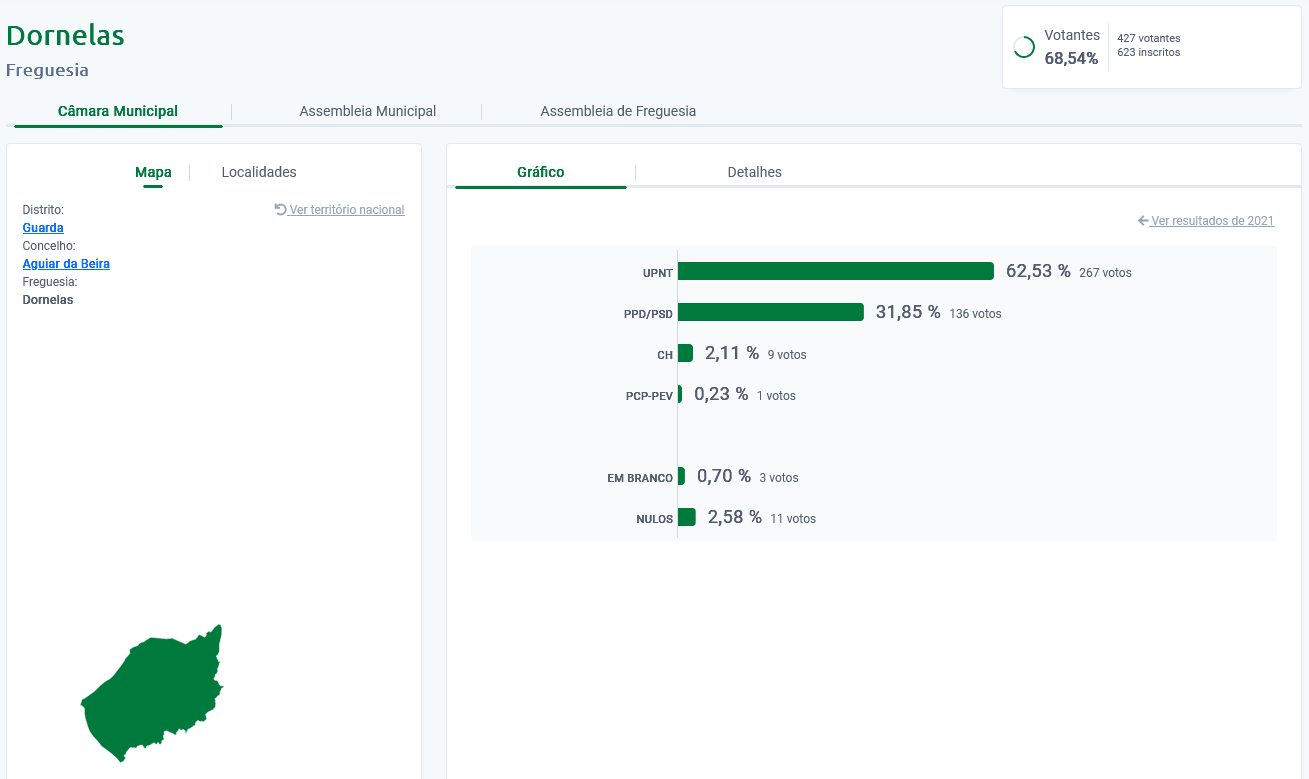1309x779 pixels.
Task: Select the Gráfico results tab
Action: click(x=540, y=172)
